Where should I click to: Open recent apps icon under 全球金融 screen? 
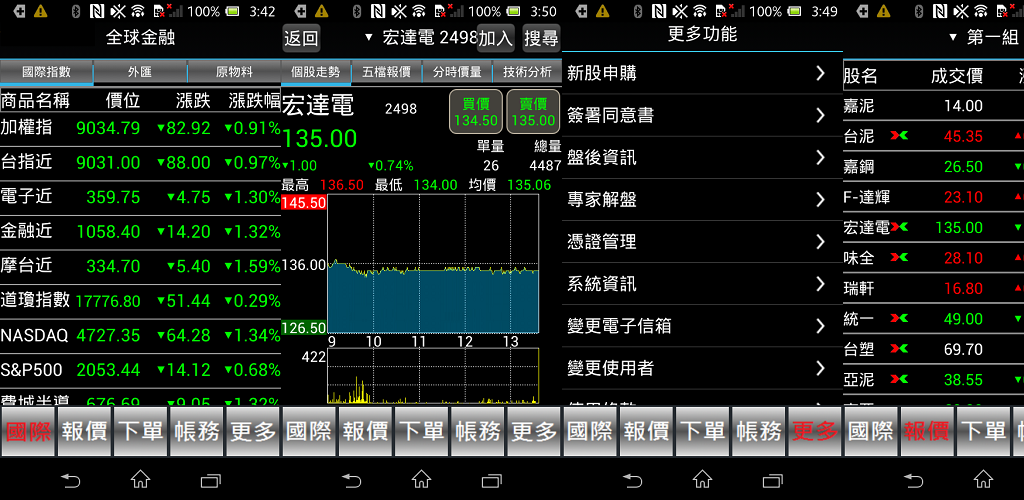(x=210, y=481)
